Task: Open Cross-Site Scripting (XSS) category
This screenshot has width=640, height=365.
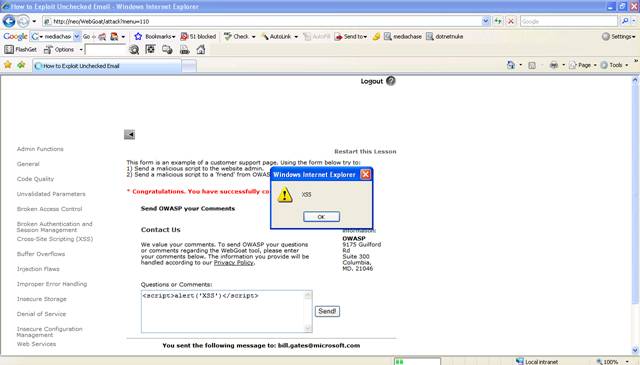Action: [55, 239]
